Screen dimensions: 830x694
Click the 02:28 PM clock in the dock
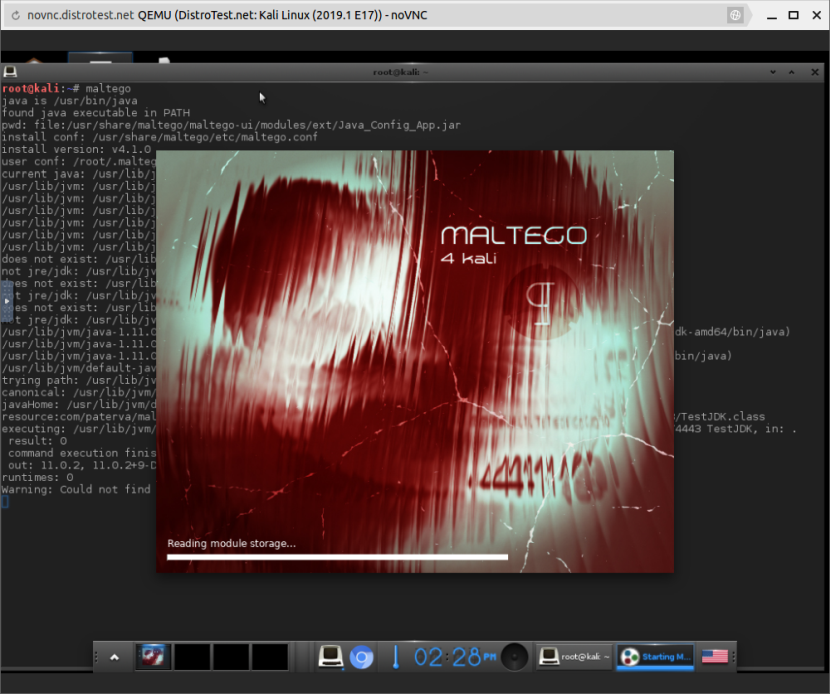[455, 657]
